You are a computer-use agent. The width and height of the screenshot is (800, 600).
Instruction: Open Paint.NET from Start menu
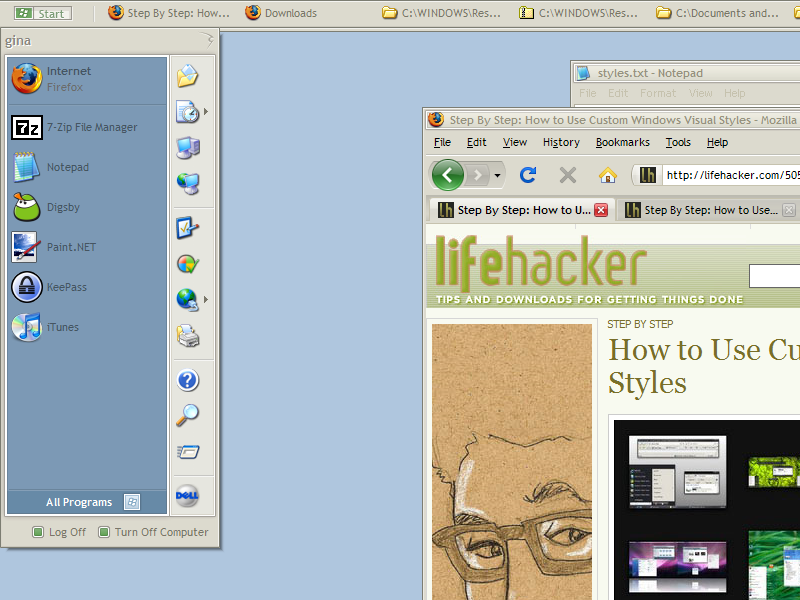[87, 247]
